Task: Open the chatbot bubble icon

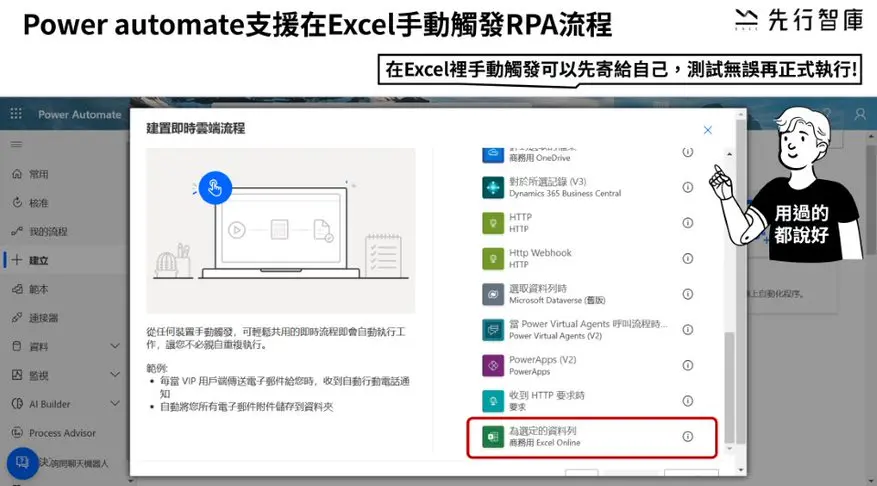Action: [x=22, y=463]
